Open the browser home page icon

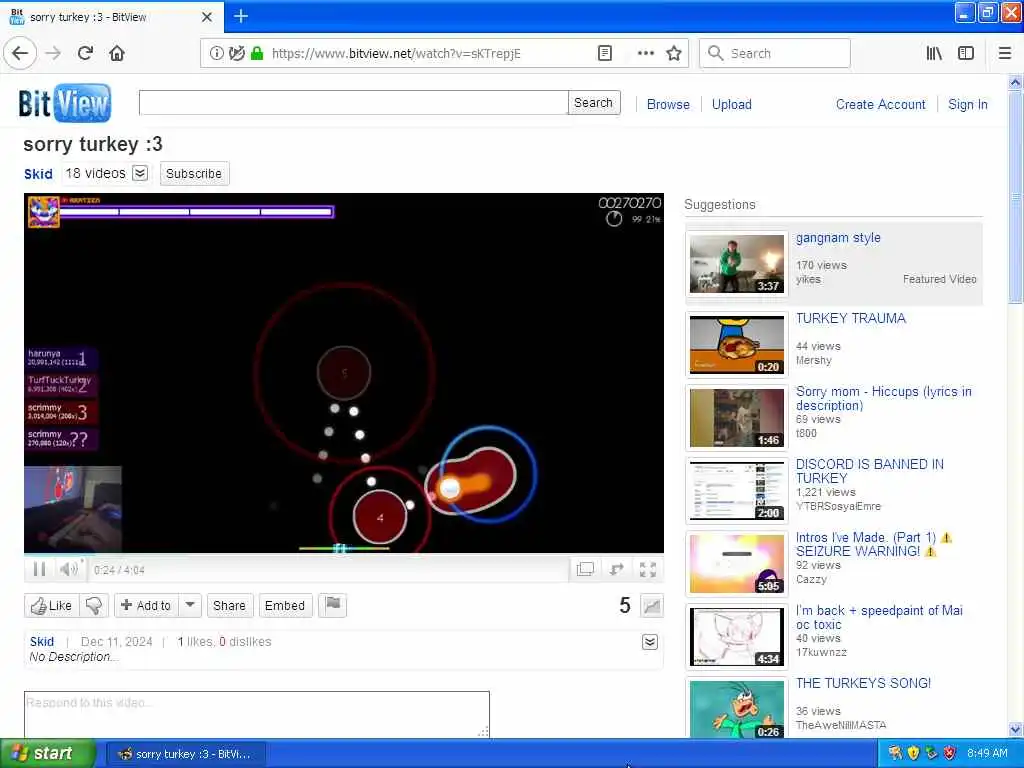pos(117,53)
